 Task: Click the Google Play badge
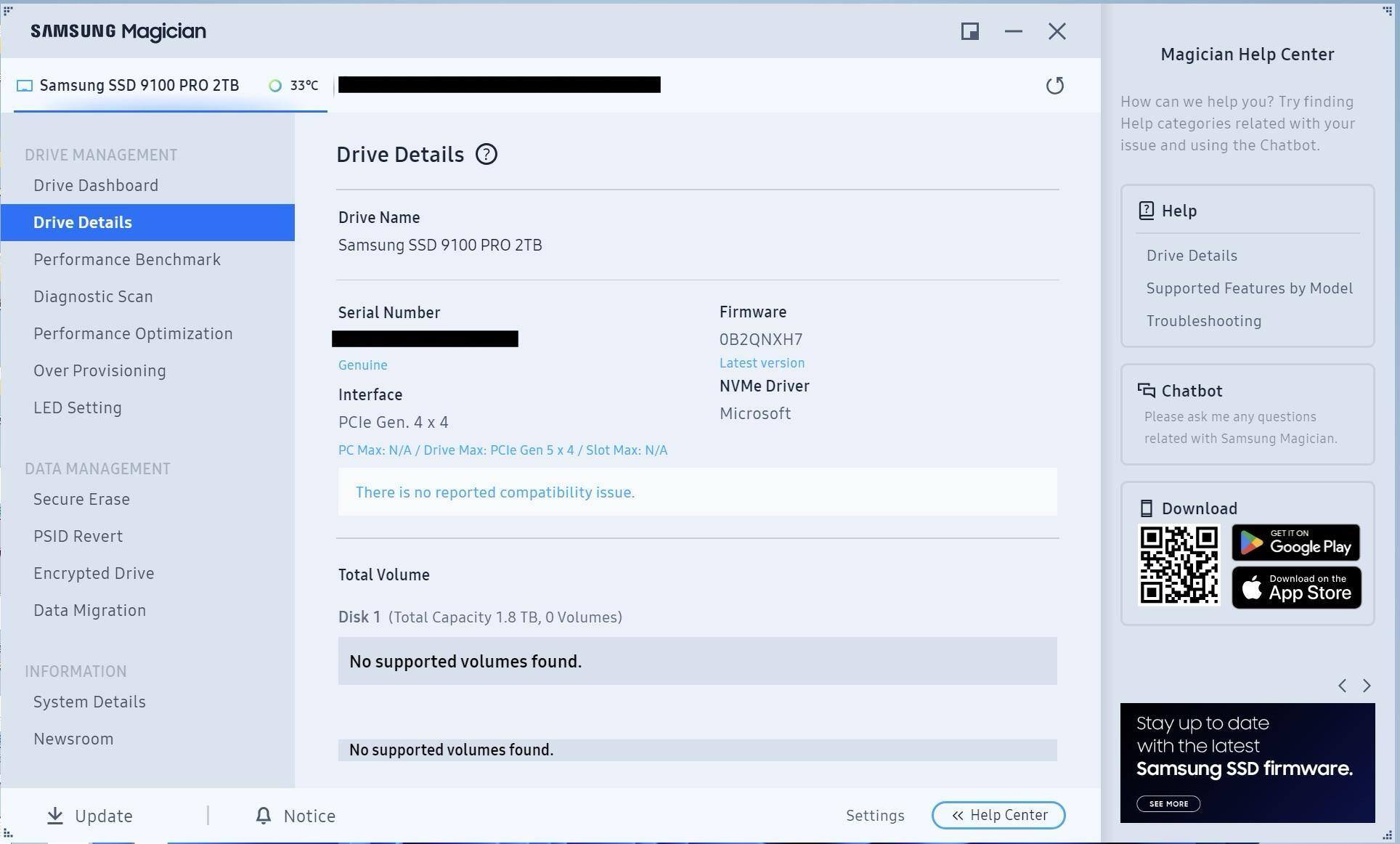(1295, 543)
